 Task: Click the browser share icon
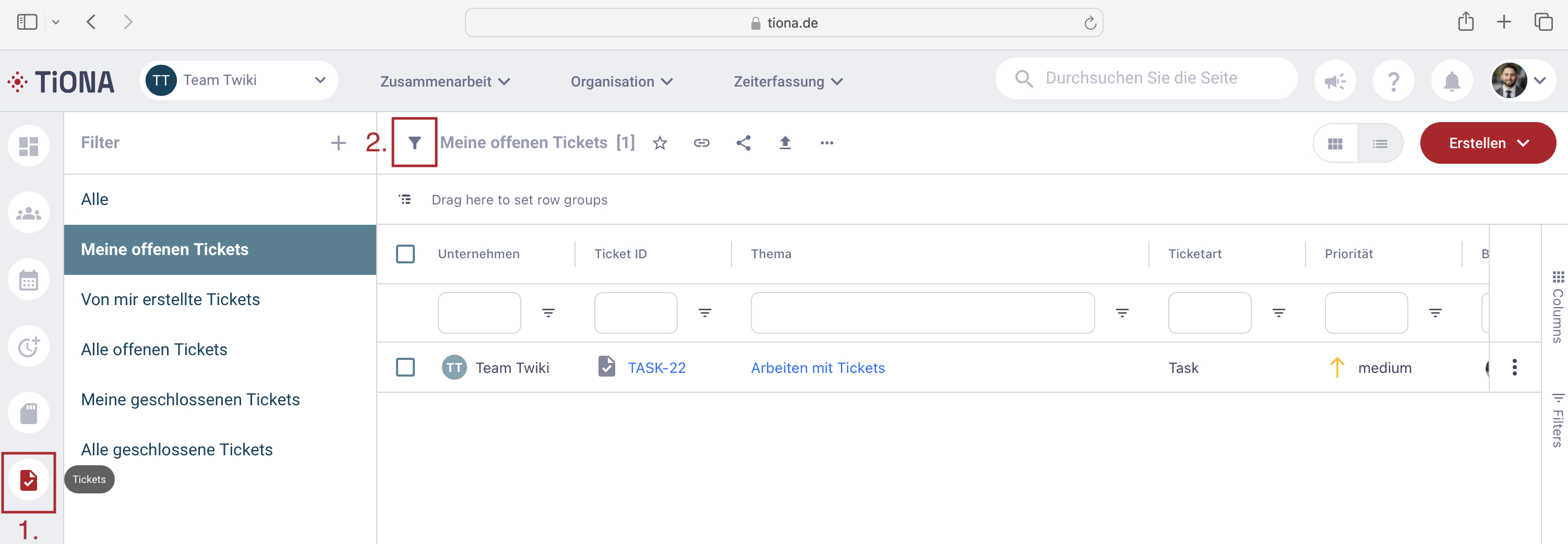click(1466, 22)
